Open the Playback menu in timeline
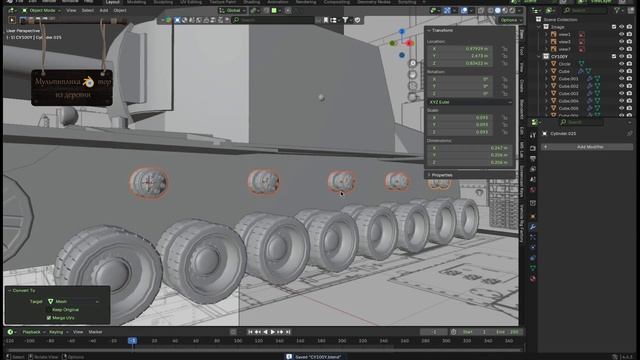The width and height of the screenshot is (640, 360). pyautogui.click(x=33, y=332)
